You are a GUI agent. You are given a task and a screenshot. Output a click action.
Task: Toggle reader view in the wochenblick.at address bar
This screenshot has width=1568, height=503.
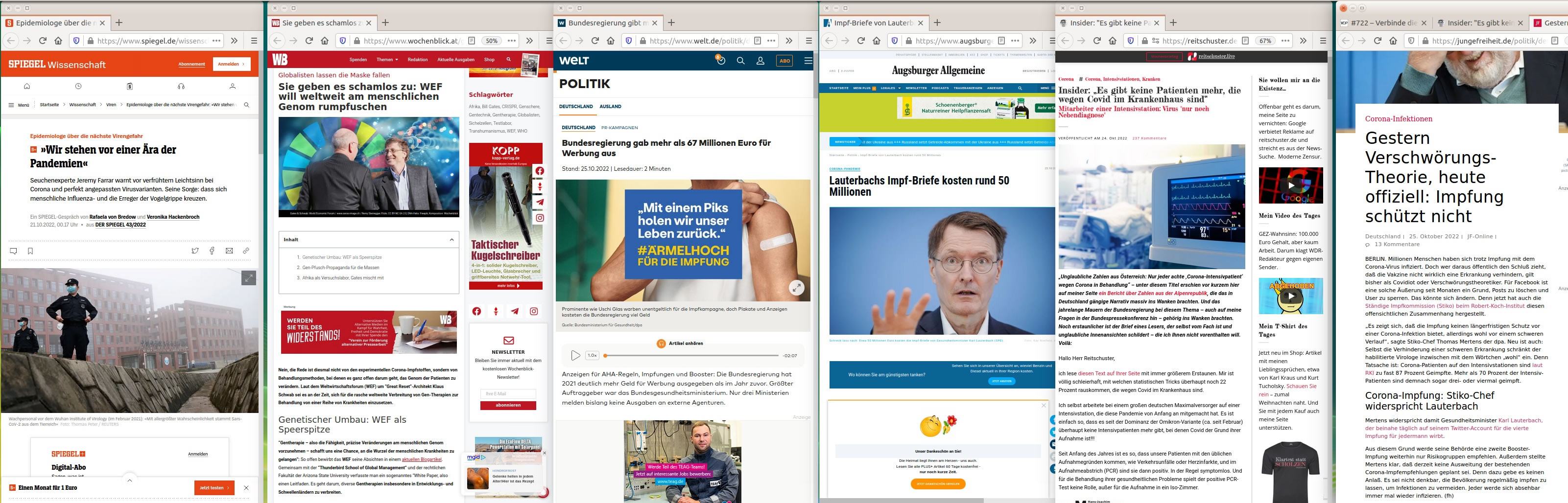click(x=471, y=41)
